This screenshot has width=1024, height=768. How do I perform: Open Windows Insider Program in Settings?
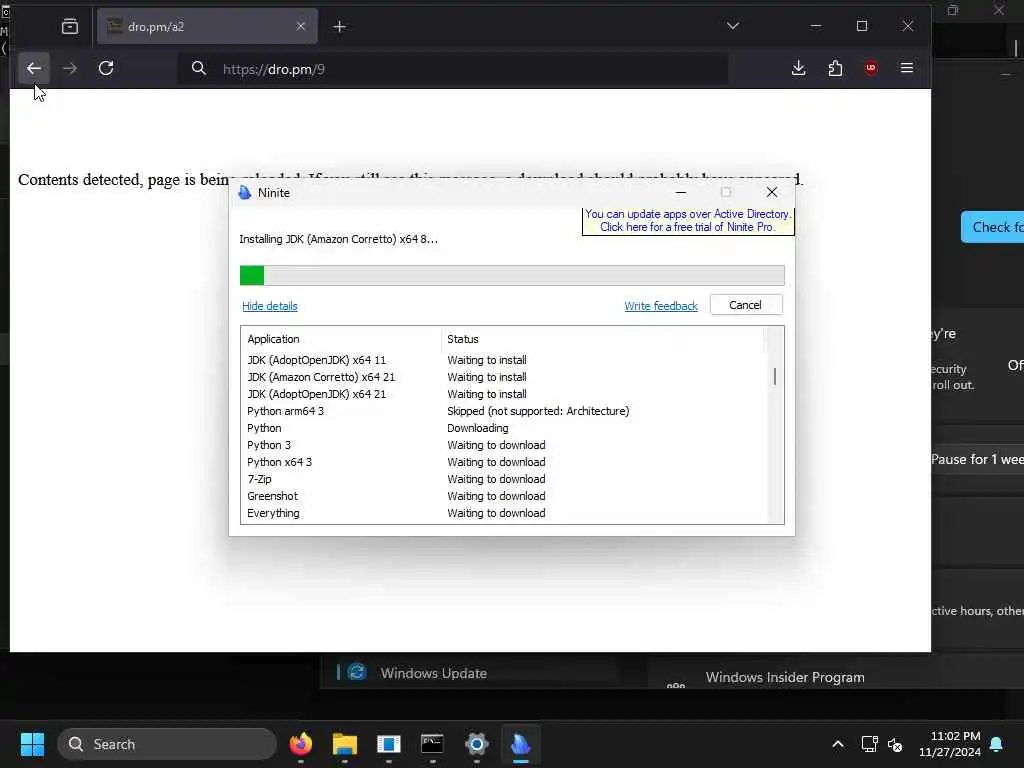[x=785, y=677]
